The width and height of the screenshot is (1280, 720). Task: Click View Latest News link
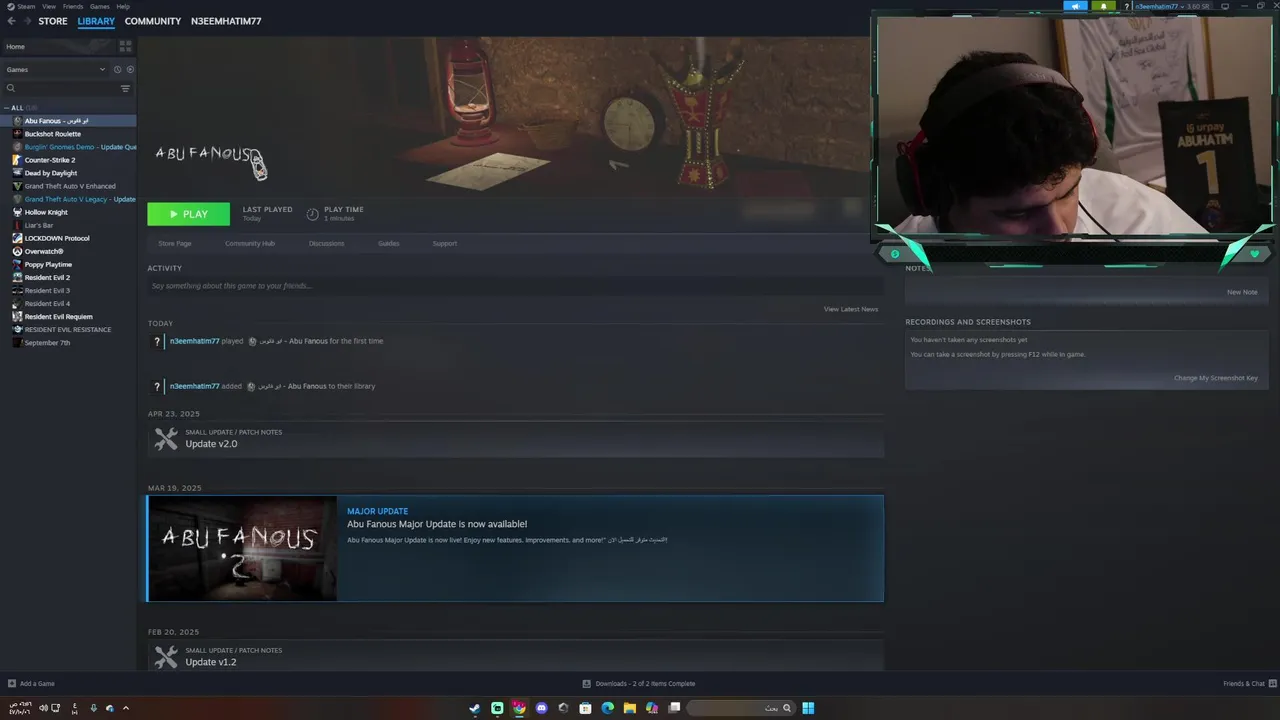[851, 309]
